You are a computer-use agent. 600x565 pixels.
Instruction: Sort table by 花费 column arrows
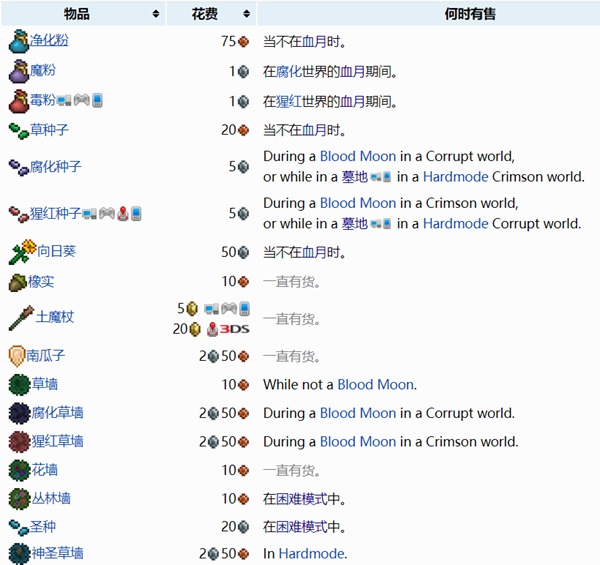[x=246, y=14]
